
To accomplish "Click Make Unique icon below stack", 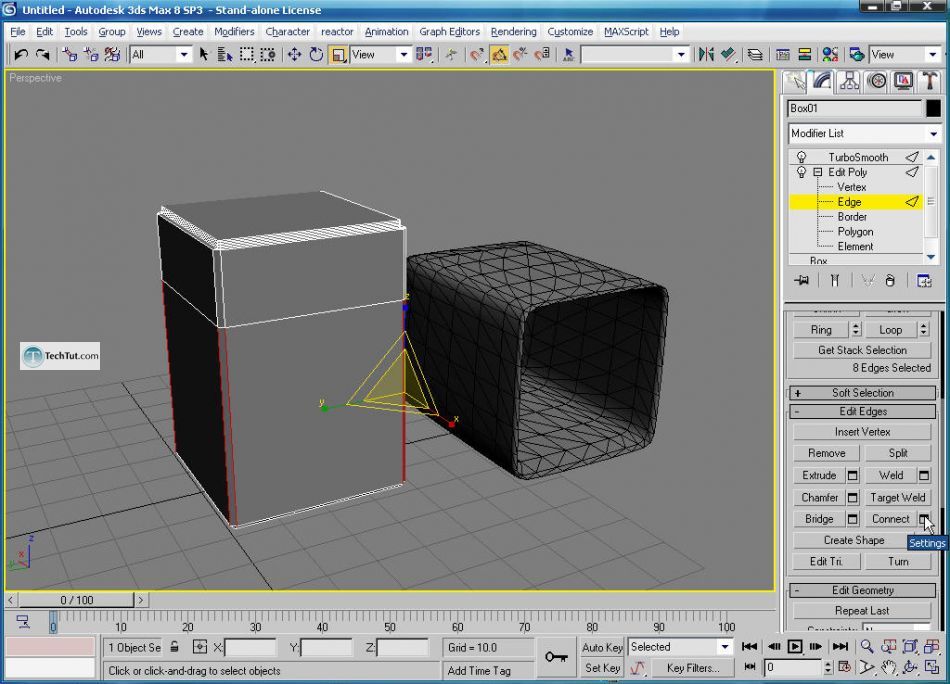I will click(x=868, y=281).
